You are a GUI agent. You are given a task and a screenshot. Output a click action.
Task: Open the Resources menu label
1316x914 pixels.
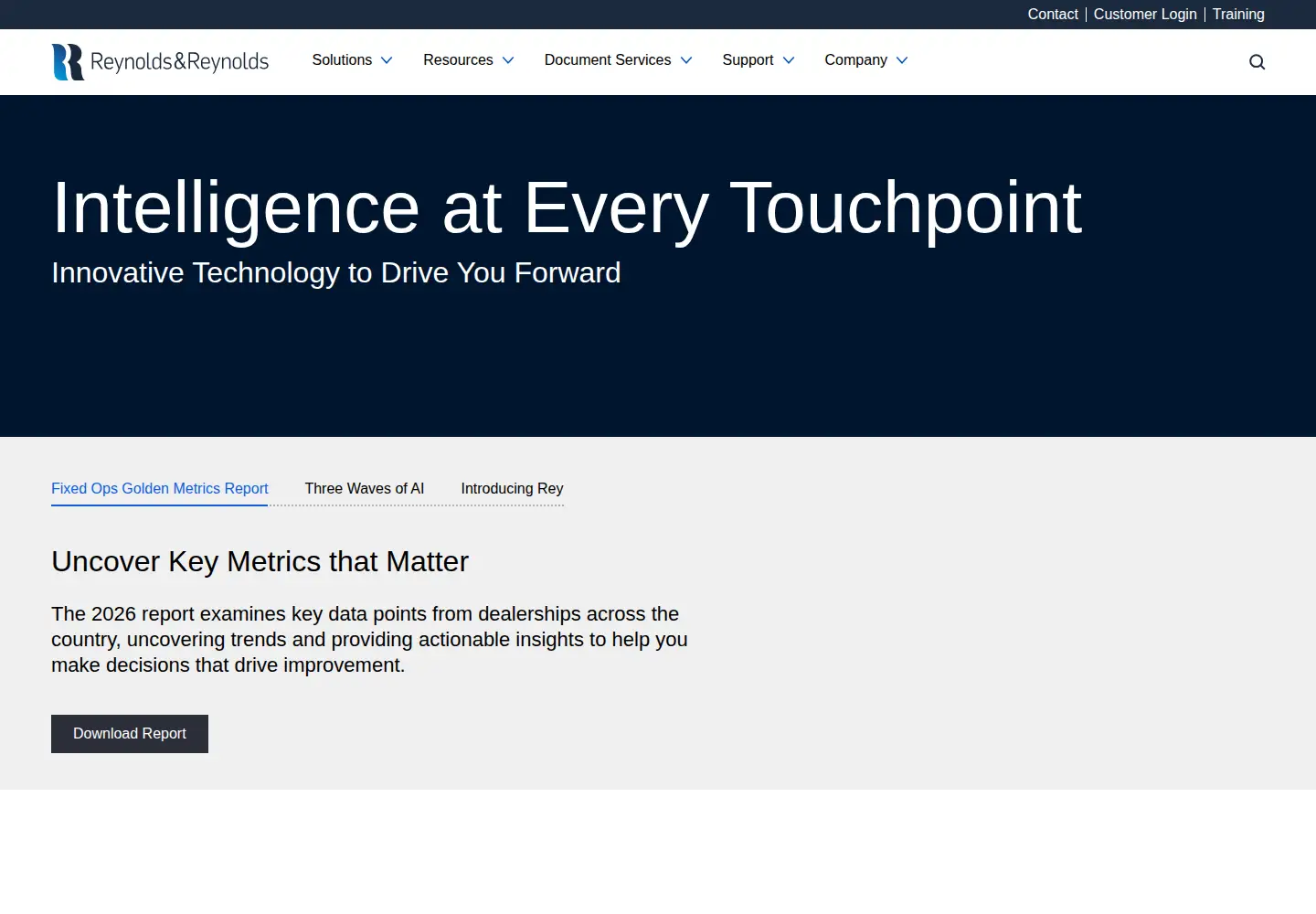458,60
